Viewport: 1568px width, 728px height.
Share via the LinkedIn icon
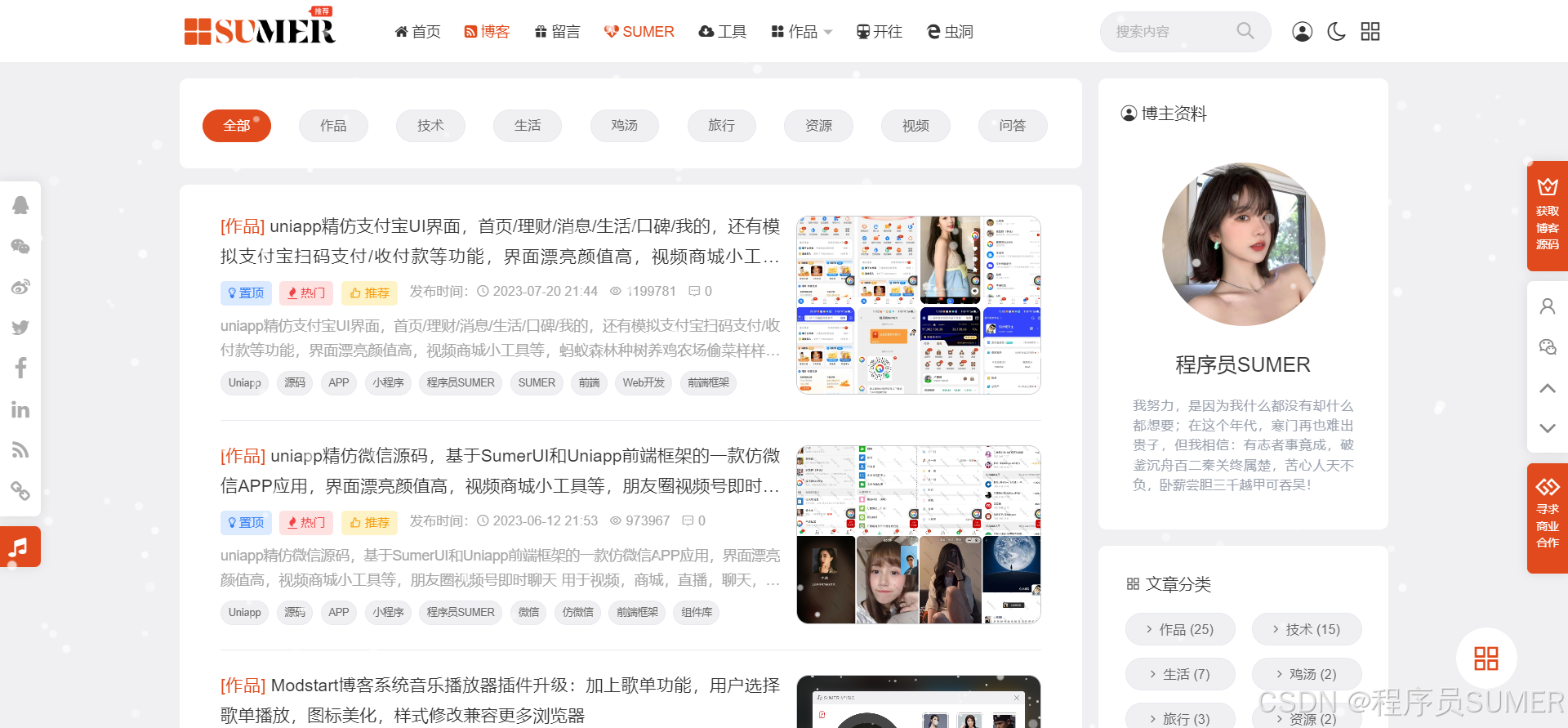pos(20,409)
